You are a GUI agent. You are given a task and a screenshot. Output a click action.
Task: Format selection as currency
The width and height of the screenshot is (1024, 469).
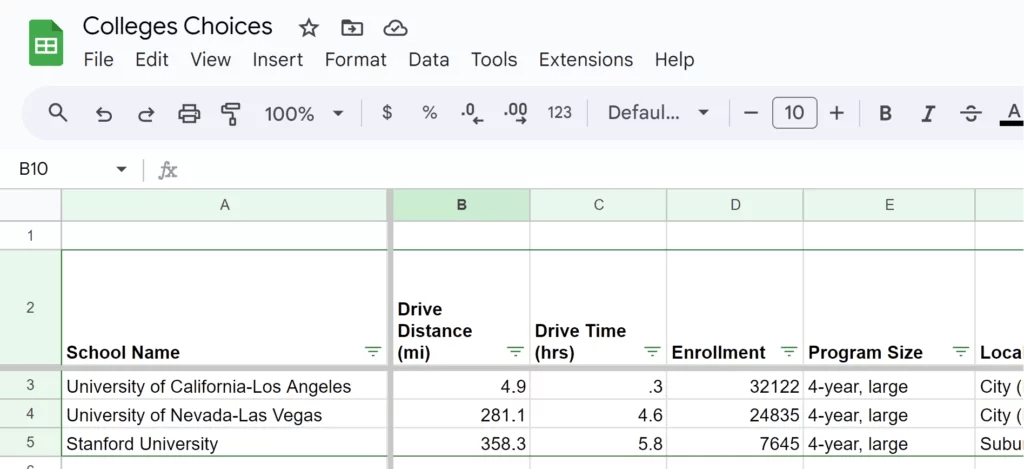[387, 113]
